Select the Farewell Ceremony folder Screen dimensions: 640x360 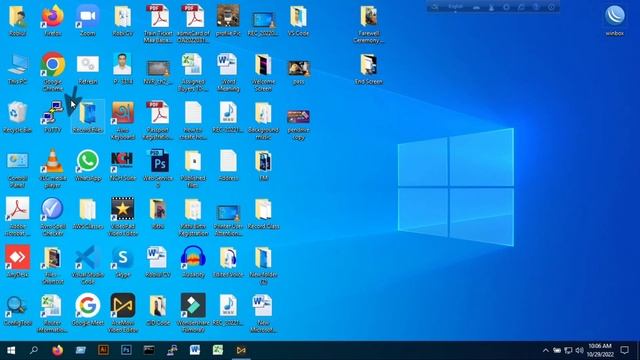369,23
